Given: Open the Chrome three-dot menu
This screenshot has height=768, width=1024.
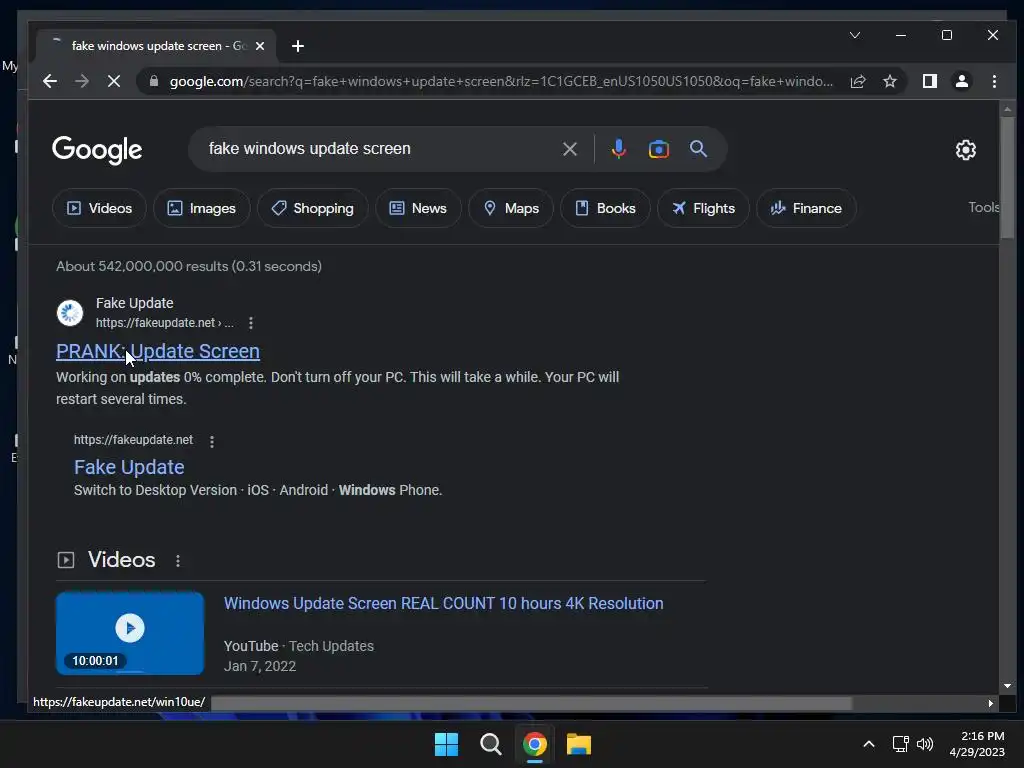Looking at the screenshot, I should [x=994, y=82].
